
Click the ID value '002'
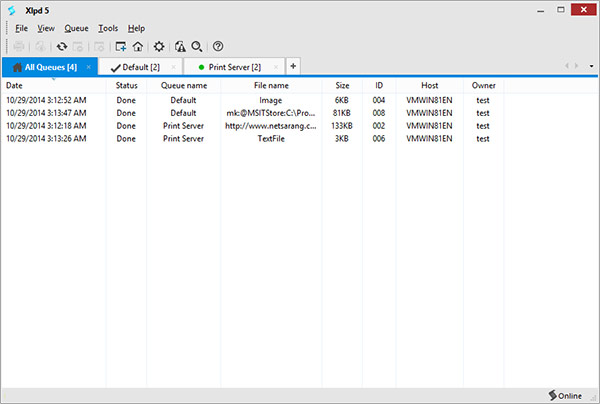coord(379,125)
